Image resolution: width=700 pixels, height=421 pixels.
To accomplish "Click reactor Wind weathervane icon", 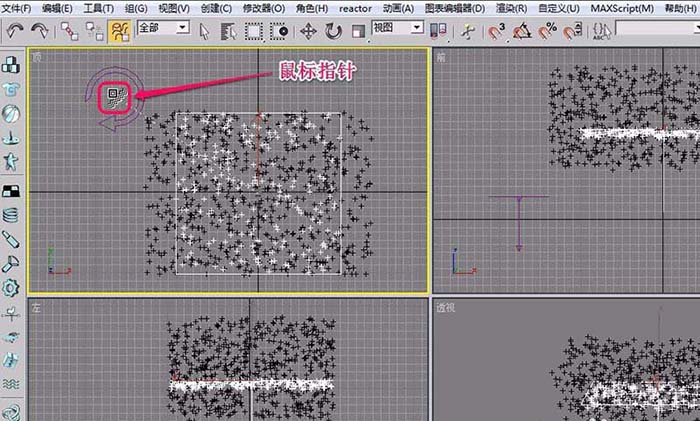I will pos(11,314).
